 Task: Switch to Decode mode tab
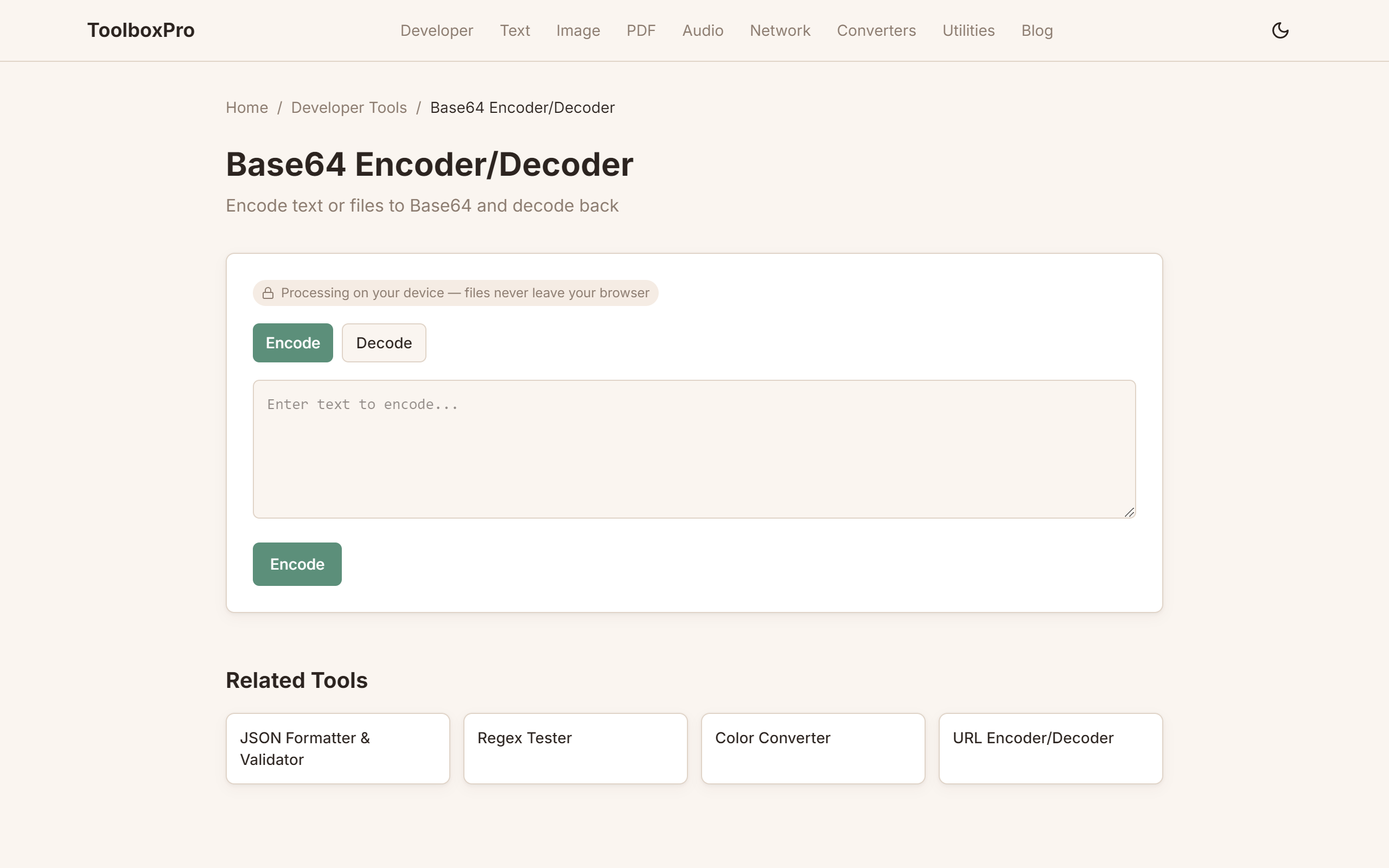[x=384, y=343]
